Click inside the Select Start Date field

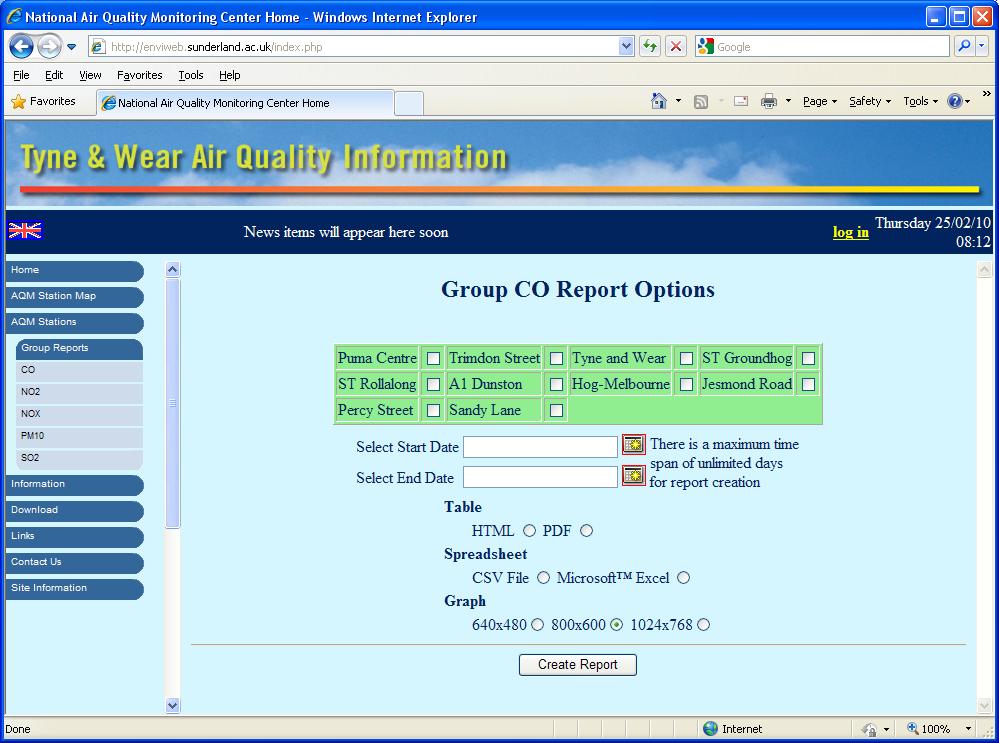[x=540, y=446]
